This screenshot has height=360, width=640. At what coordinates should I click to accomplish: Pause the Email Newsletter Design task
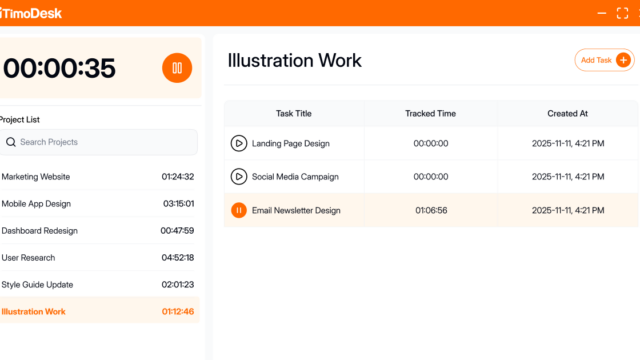click(239, 210)
